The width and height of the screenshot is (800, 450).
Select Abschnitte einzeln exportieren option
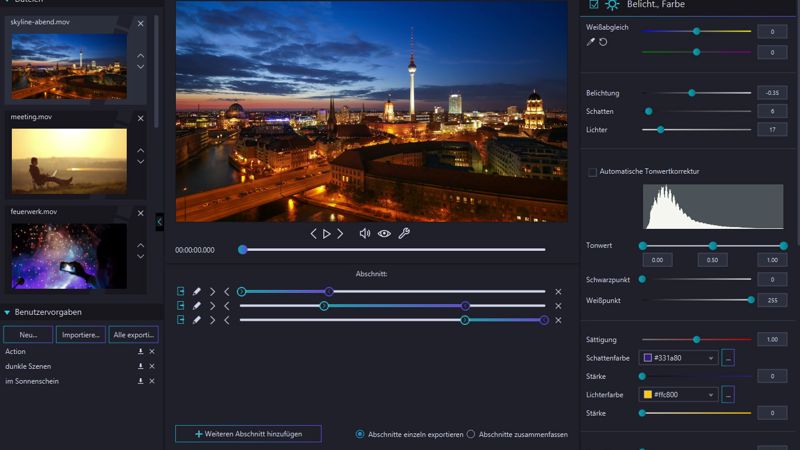(x=360, y=434)
